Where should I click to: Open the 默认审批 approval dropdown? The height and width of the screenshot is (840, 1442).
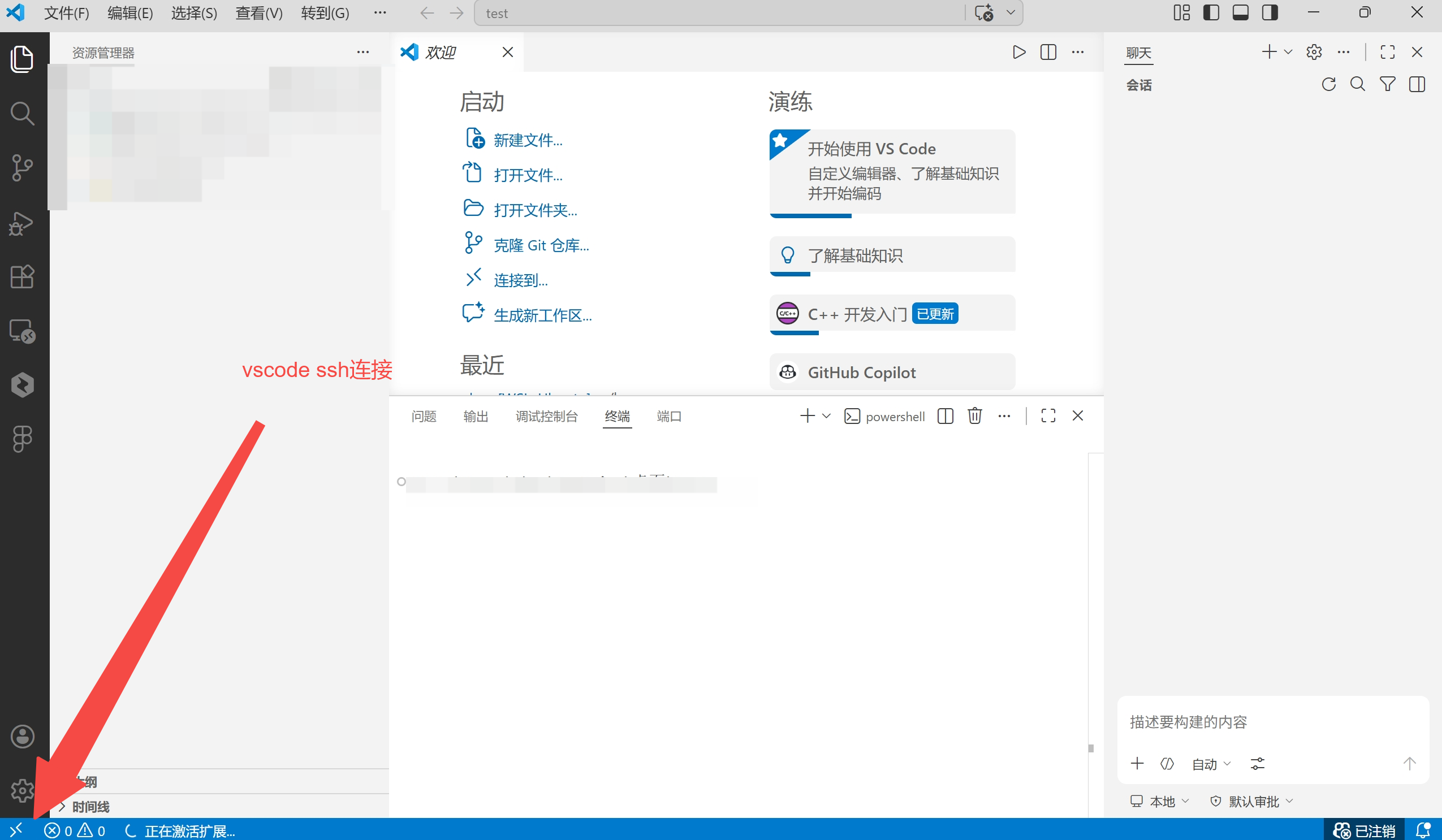tap(1251, 801)
